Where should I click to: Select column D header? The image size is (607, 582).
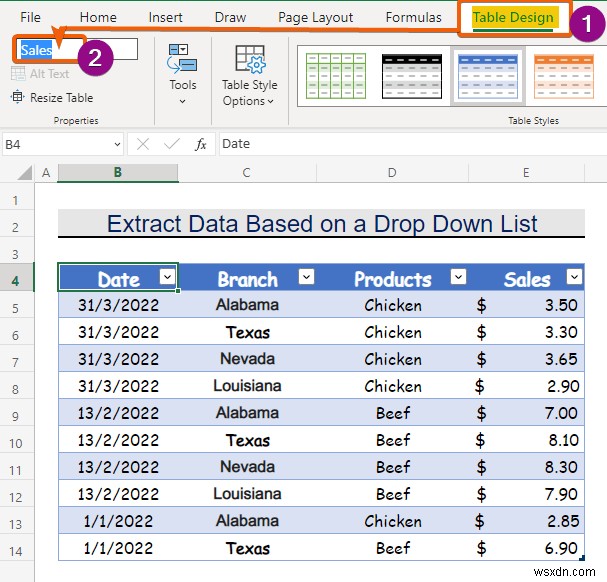(392, 173)
